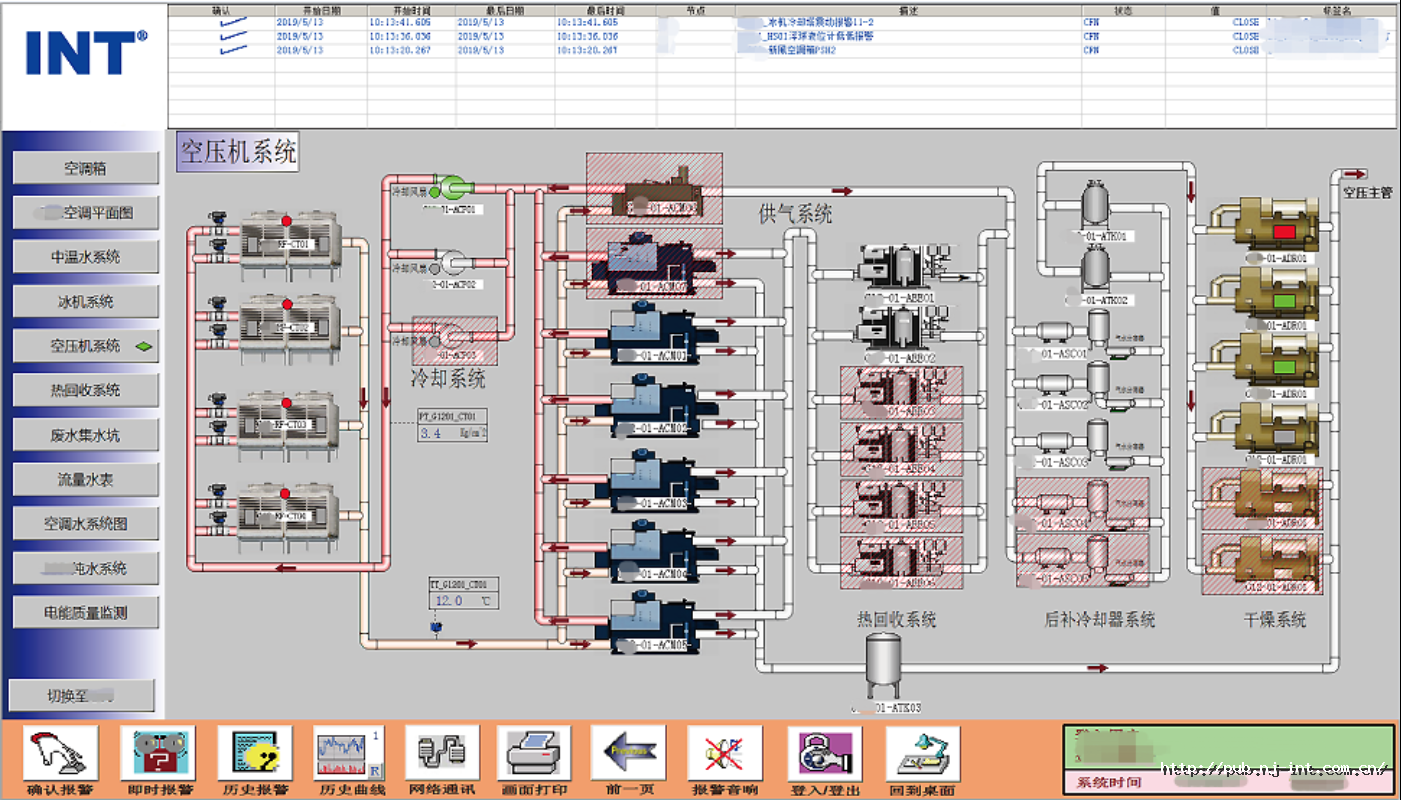Open the 流量水表 flow meter page

(x=86, y=479)
